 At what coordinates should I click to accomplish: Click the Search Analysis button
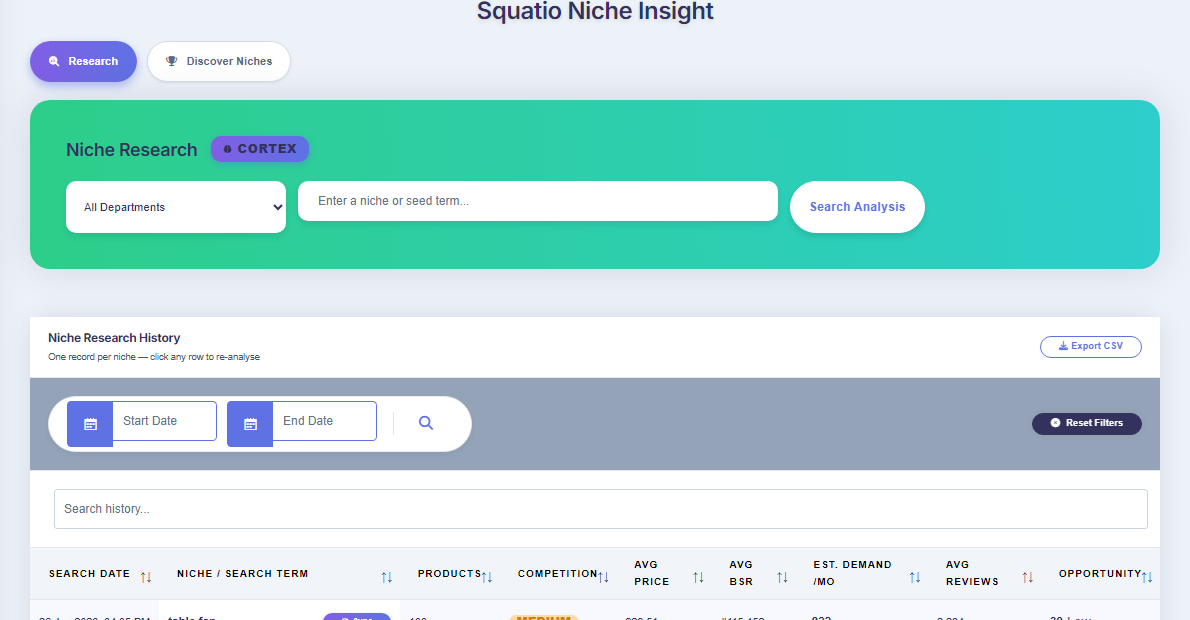(857, 206)
